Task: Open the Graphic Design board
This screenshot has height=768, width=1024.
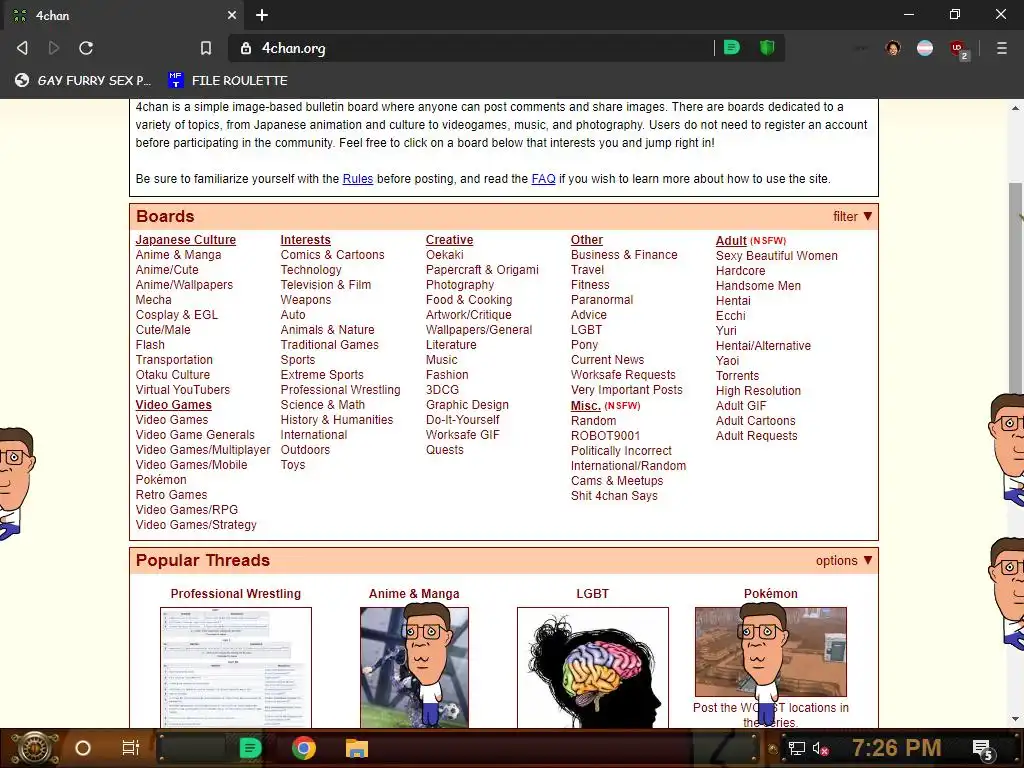Action: (467, 405)
